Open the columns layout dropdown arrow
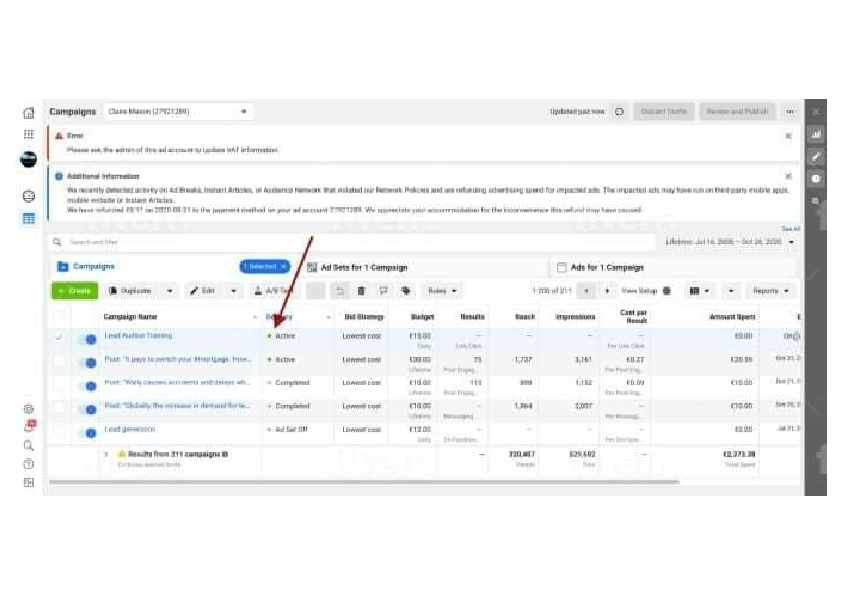The image size is (842, 595). click(x=707, y=291)
